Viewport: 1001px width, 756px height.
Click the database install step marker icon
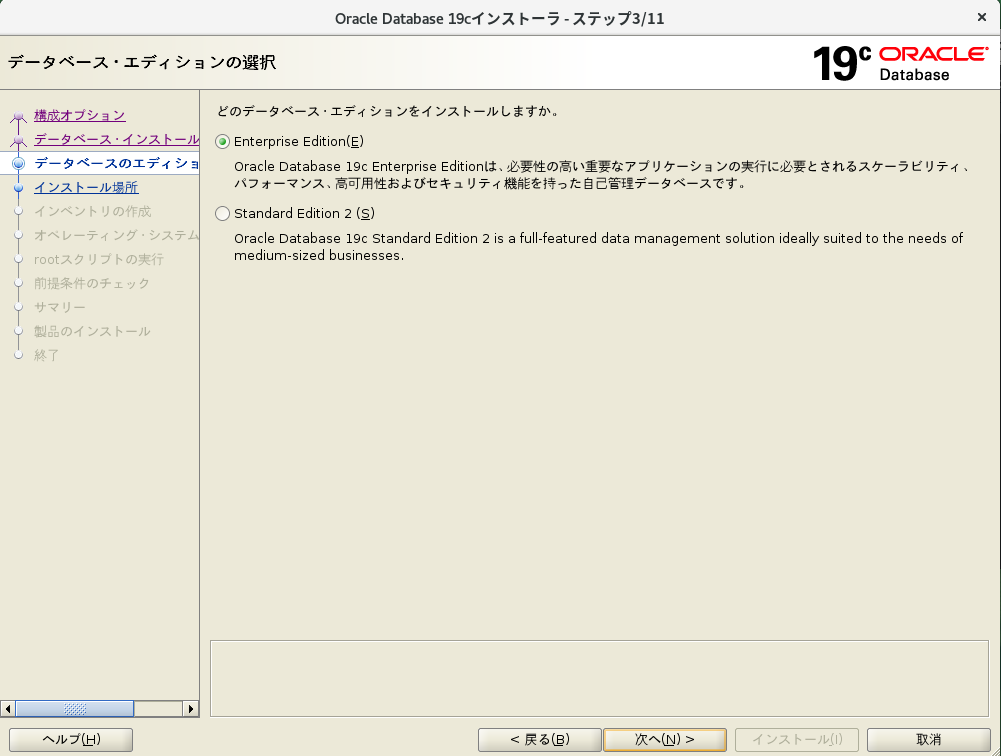click(x=18, y=142)
